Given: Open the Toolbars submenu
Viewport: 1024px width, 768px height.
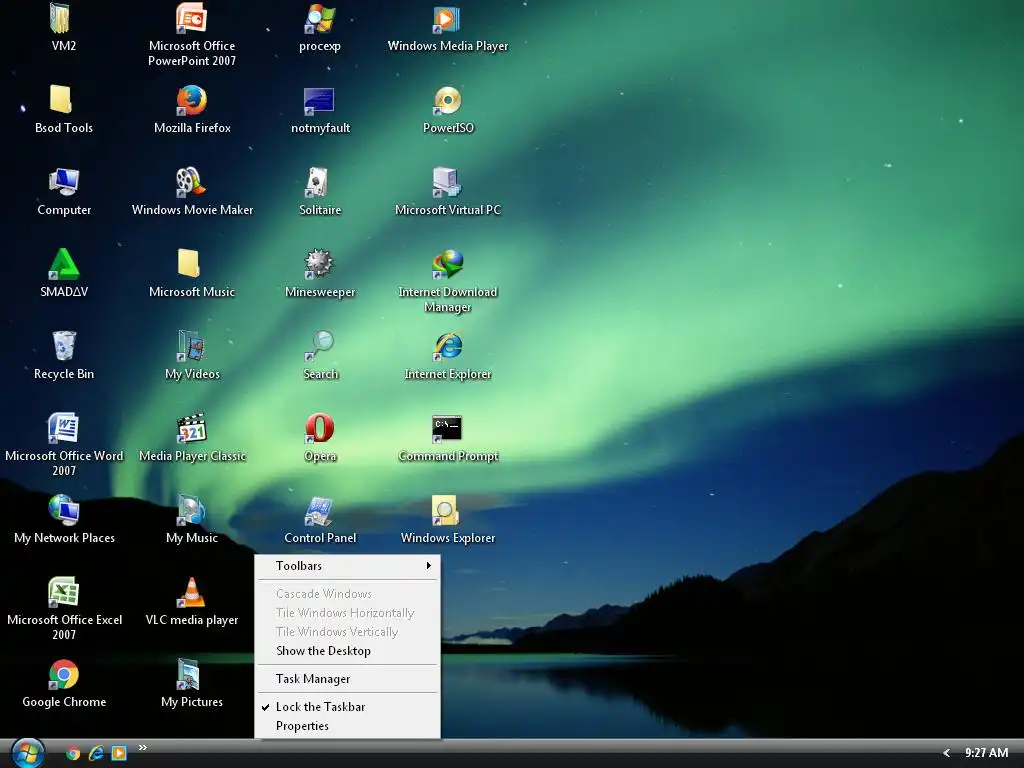Looking at the screenshot, I should [347, 566].
